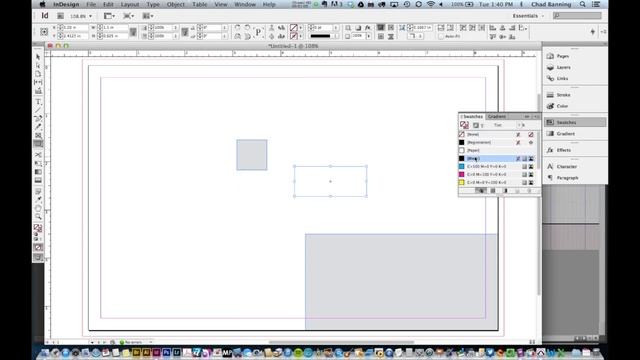This screenshot has width=640, height=360.
Task: Open the Layout menu
Action: pos(130,4)
